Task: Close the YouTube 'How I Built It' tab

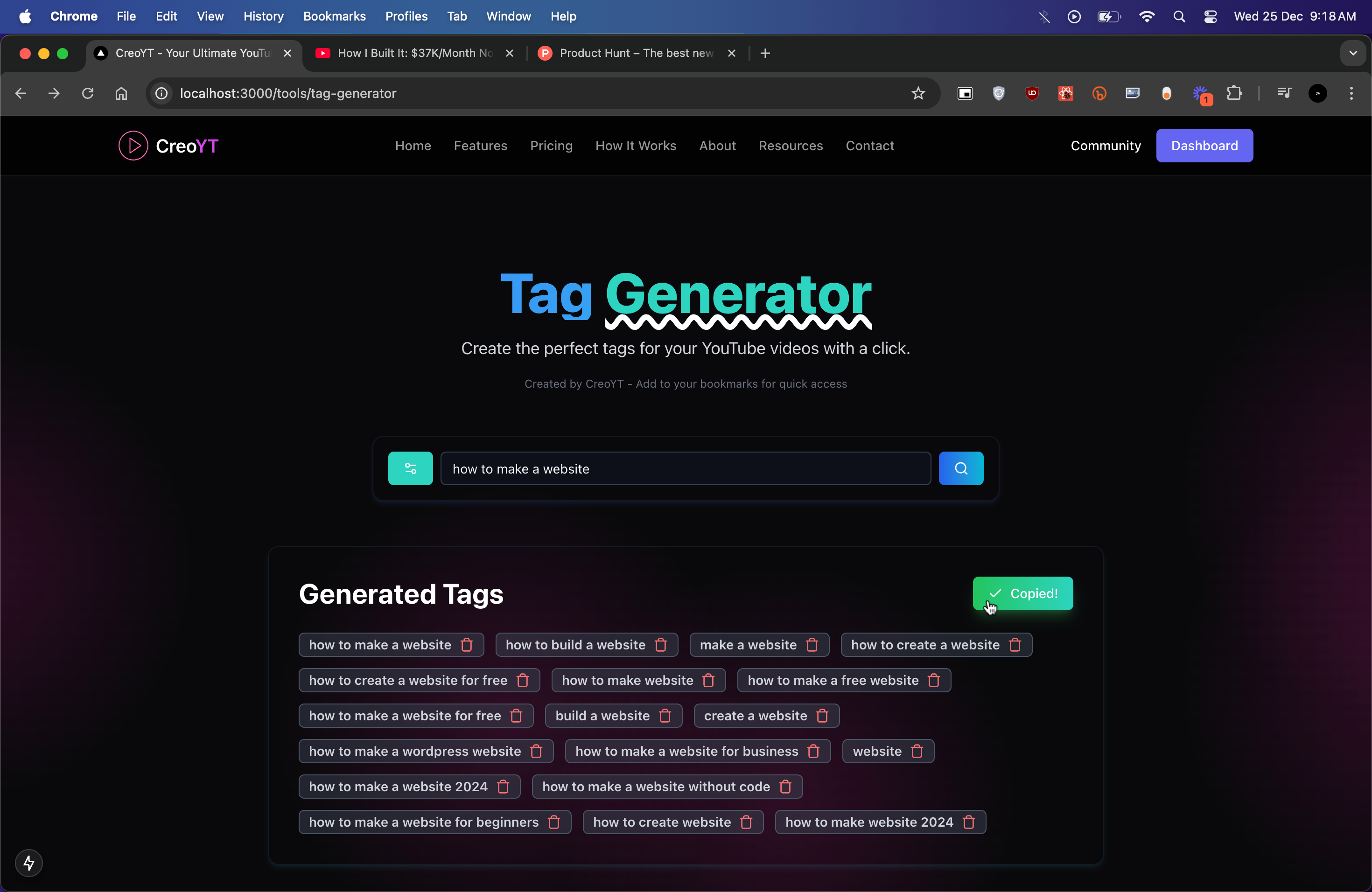Action: tap(510, 53)
